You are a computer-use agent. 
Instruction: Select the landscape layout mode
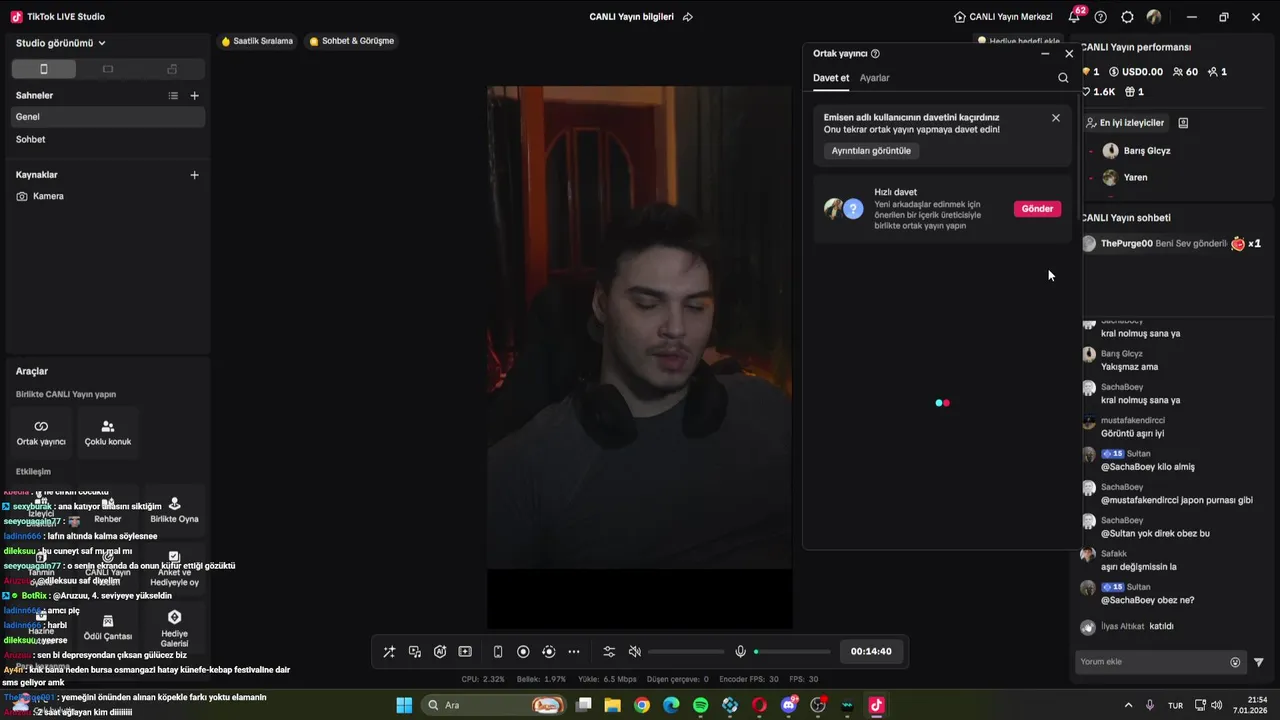[x=108, y=69]
